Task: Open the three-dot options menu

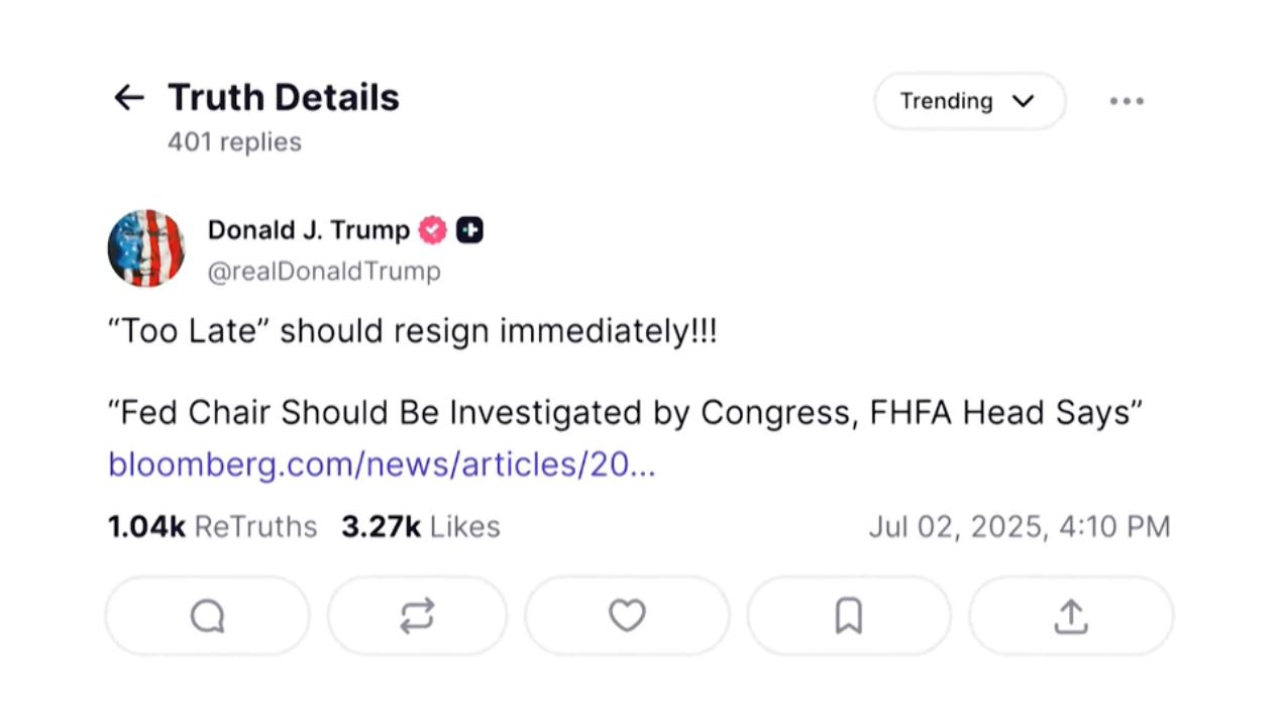Action: tap(1127, 101)
